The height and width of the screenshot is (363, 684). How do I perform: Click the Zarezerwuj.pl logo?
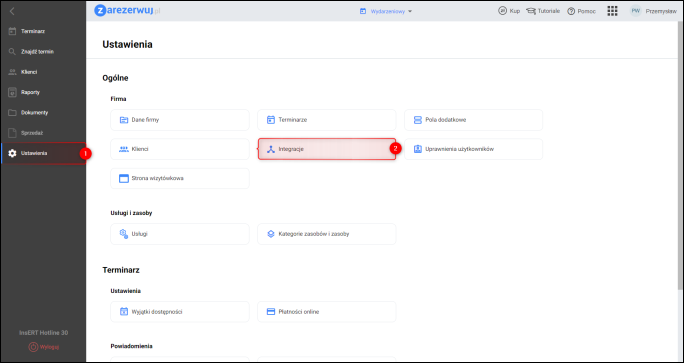point(127,11)
